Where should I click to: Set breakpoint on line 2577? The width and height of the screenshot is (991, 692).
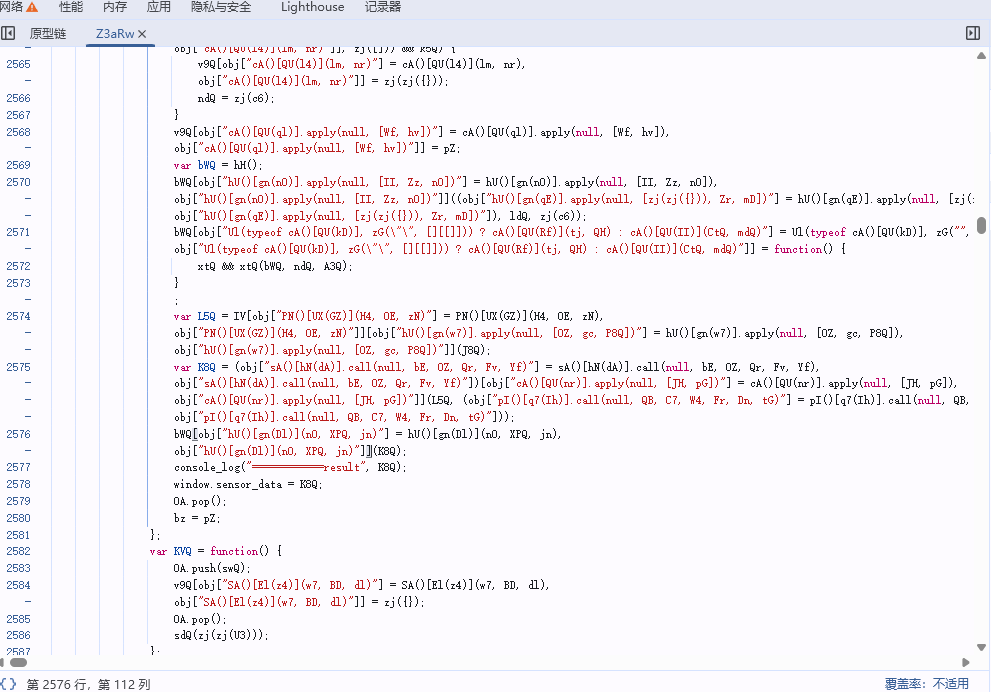(x=18, y=467)
